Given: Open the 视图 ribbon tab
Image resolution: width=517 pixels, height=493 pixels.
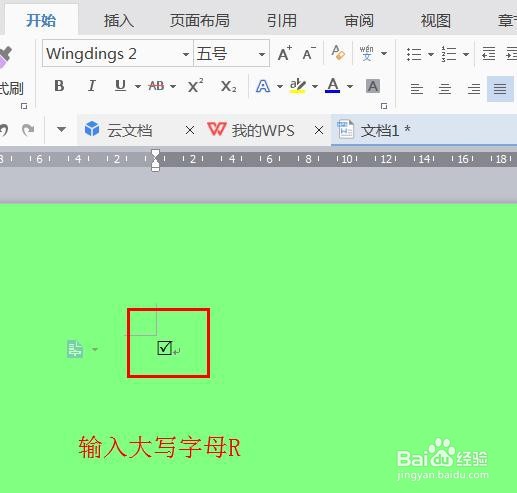Looking at the screenshot, I should coord(436,21).
